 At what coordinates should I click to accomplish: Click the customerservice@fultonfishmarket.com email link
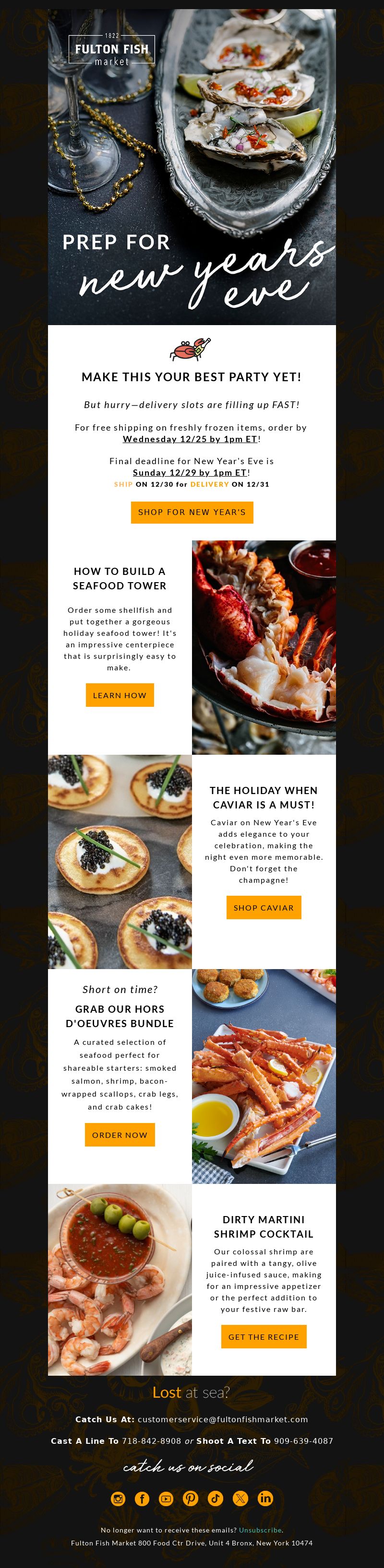pos(223,1419)
